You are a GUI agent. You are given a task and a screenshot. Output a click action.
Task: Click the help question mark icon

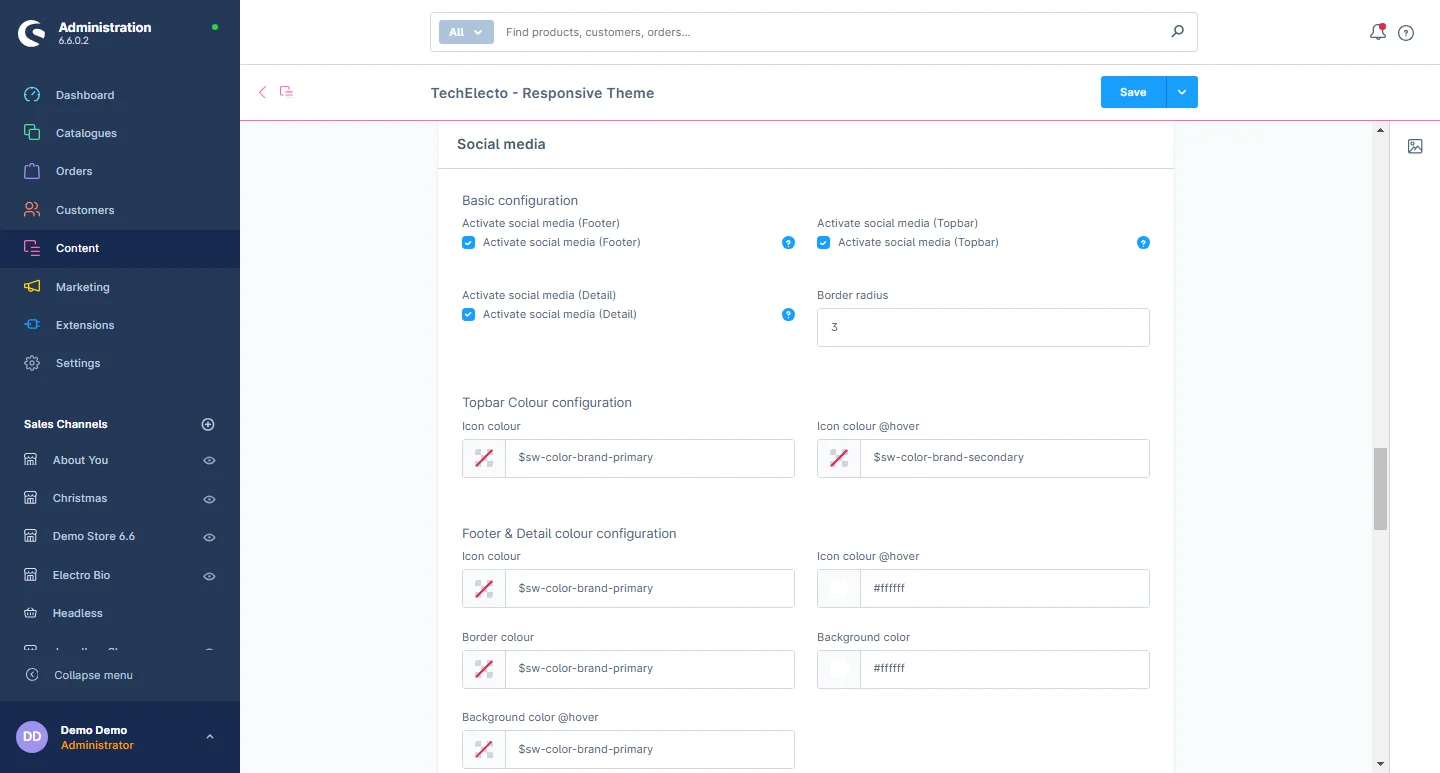(1406, 33)
